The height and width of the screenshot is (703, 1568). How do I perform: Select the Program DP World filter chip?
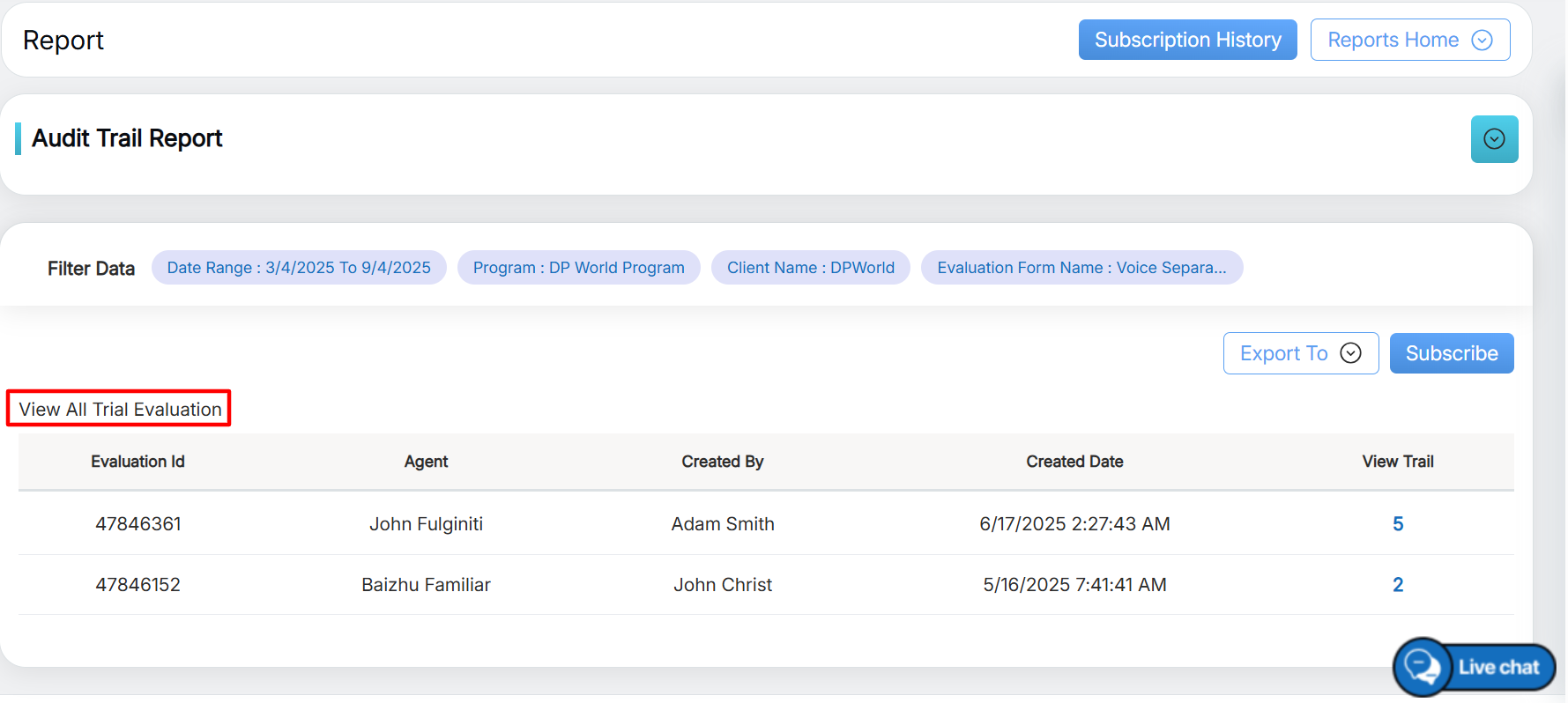point(578,268)
